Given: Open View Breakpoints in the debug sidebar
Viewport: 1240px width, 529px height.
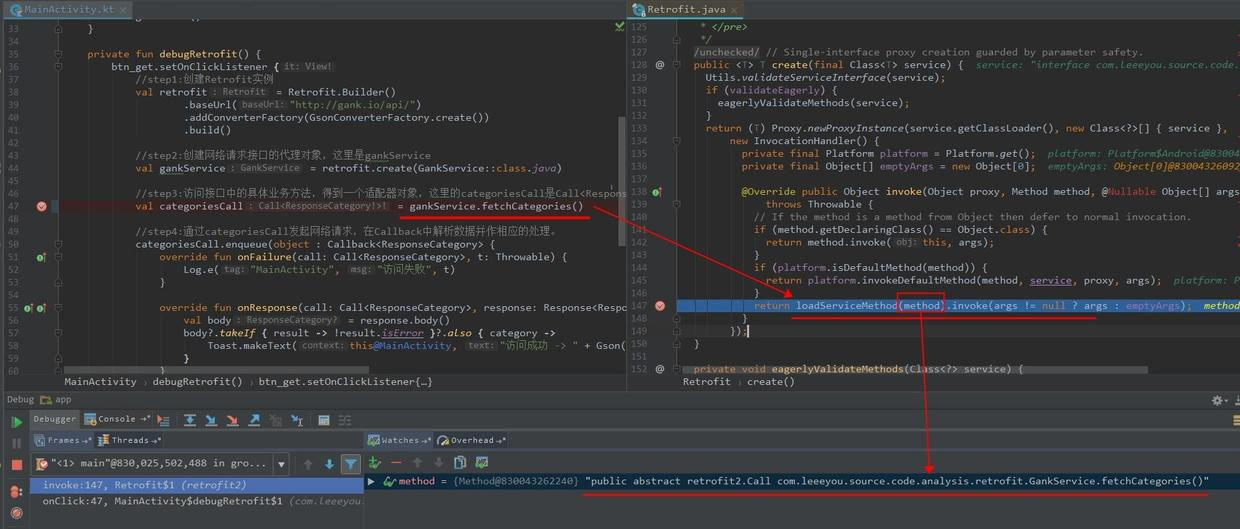Looking at the screenshot, I should click(x=17, y=492).
